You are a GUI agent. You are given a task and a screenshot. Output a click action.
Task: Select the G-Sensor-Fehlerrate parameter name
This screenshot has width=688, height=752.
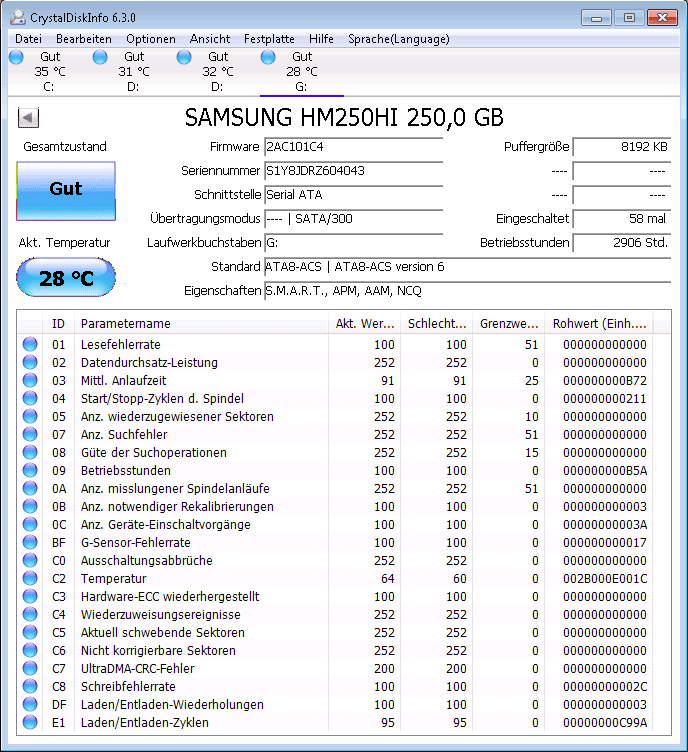click(135, 542)
